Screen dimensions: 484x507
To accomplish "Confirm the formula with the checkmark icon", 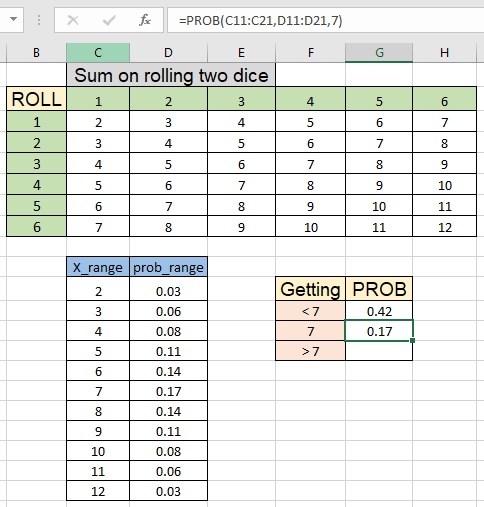I will click(109, 20).
